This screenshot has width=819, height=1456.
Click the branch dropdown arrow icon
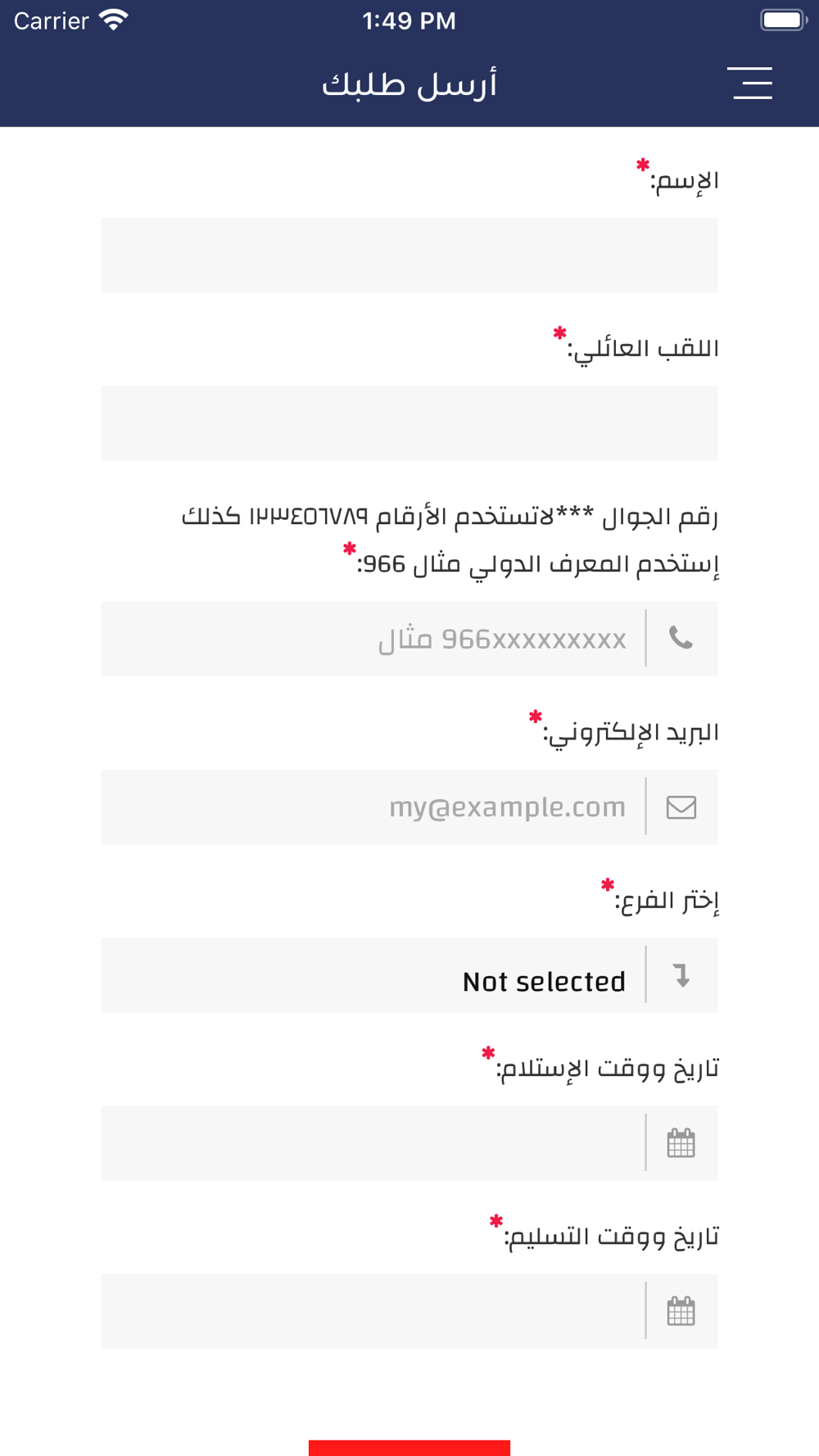681,975
